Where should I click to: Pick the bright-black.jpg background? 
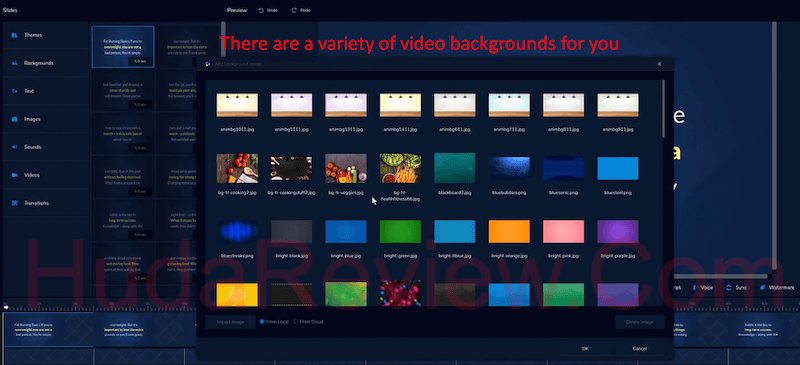[x=291, y=232]
